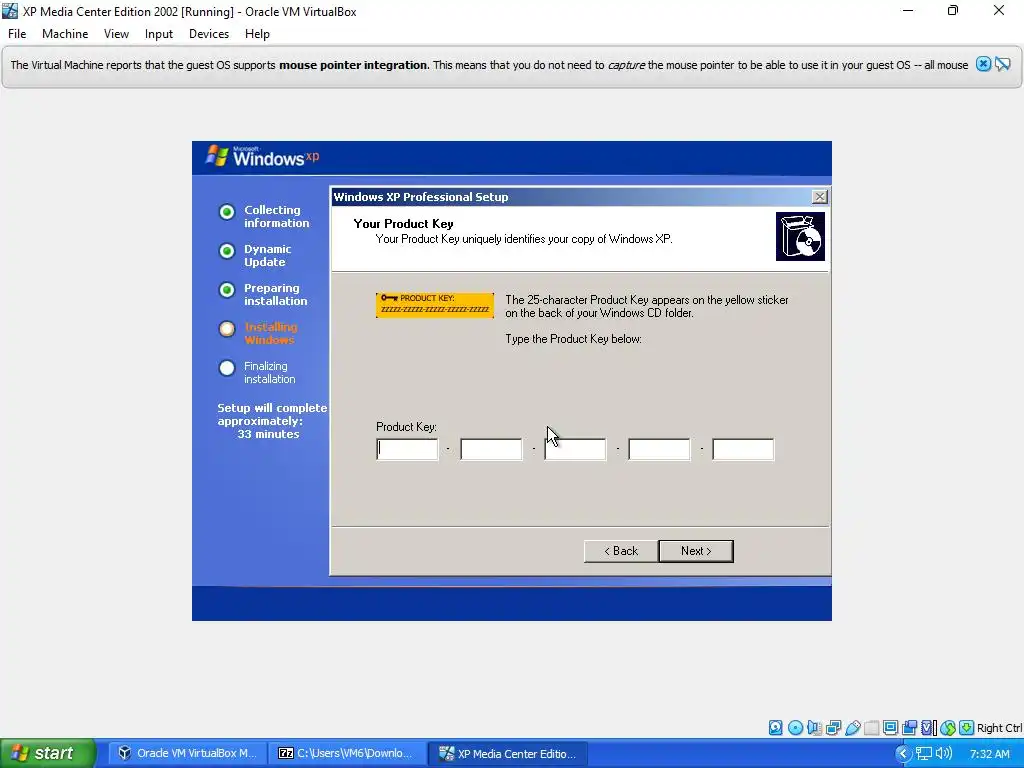Viewport: 1024px width, 768px height.
Task: Click the audio status icon in VirtualBox
Action: [814, 728]
